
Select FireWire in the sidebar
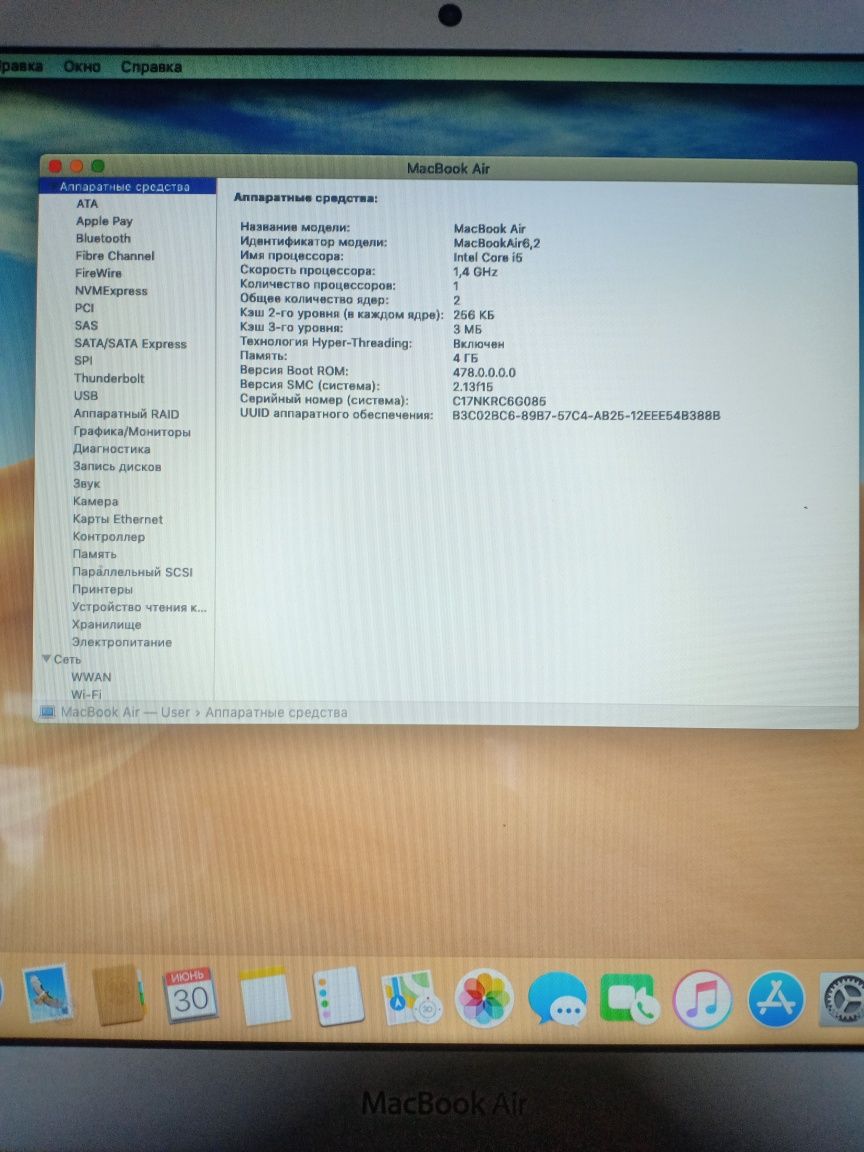[x=98, y=273]
